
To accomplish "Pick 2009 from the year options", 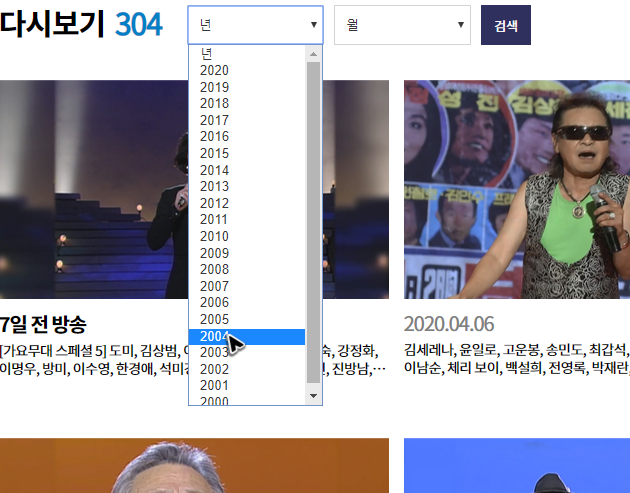I will 247,253.
